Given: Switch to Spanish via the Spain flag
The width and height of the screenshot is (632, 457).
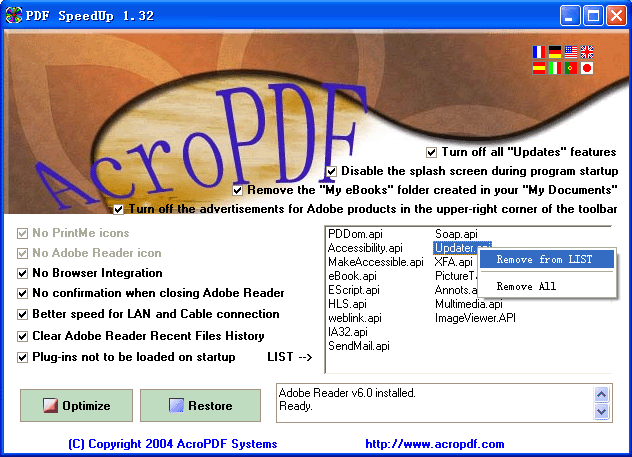Looking at the screenshot, I should 538,68.
